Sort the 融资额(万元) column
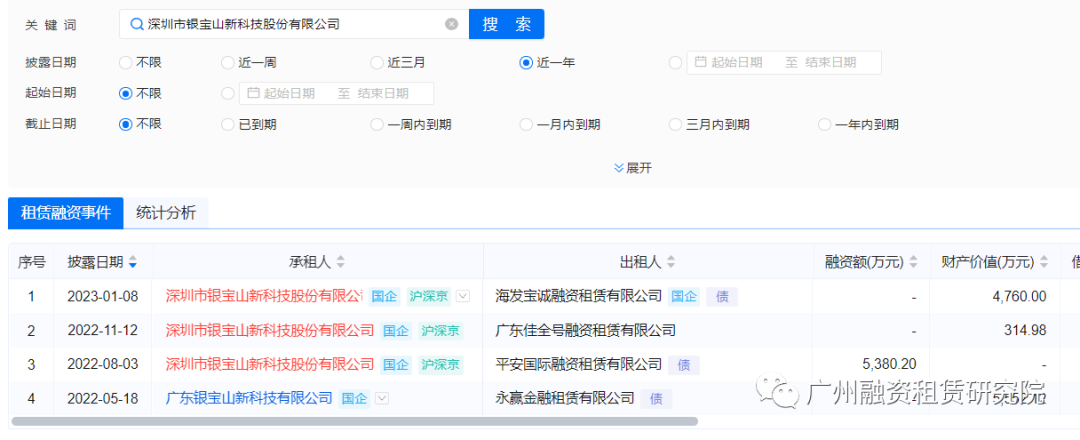 912,262
